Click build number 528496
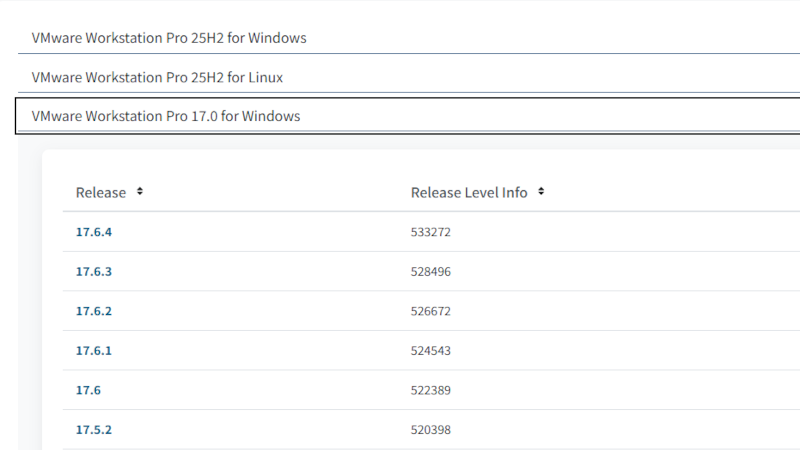 pyautogui.click(x=431, y=272)
